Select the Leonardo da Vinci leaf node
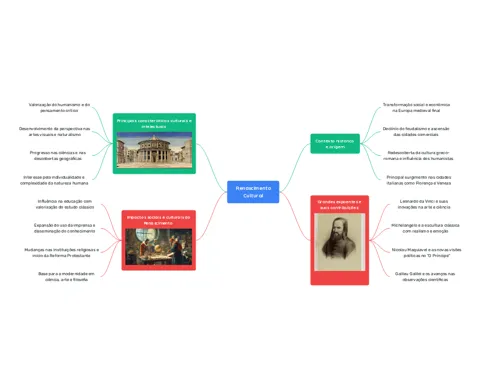The width and height of the screenshot is (480, 384). [x=424, y=204]
